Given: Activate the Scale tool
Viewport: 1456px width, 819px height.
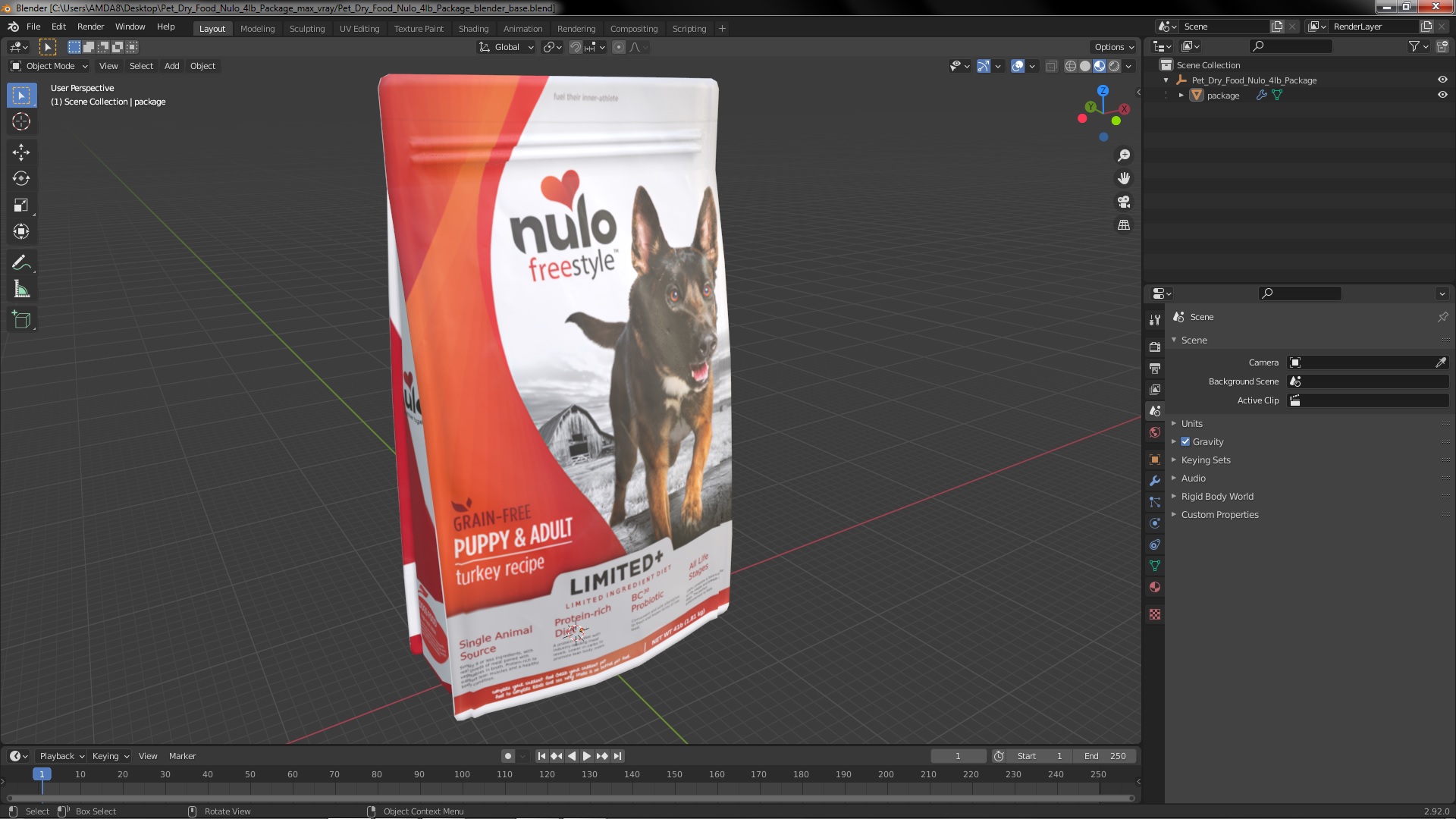Looking at the screenshot, I should [x=21, y=206].
